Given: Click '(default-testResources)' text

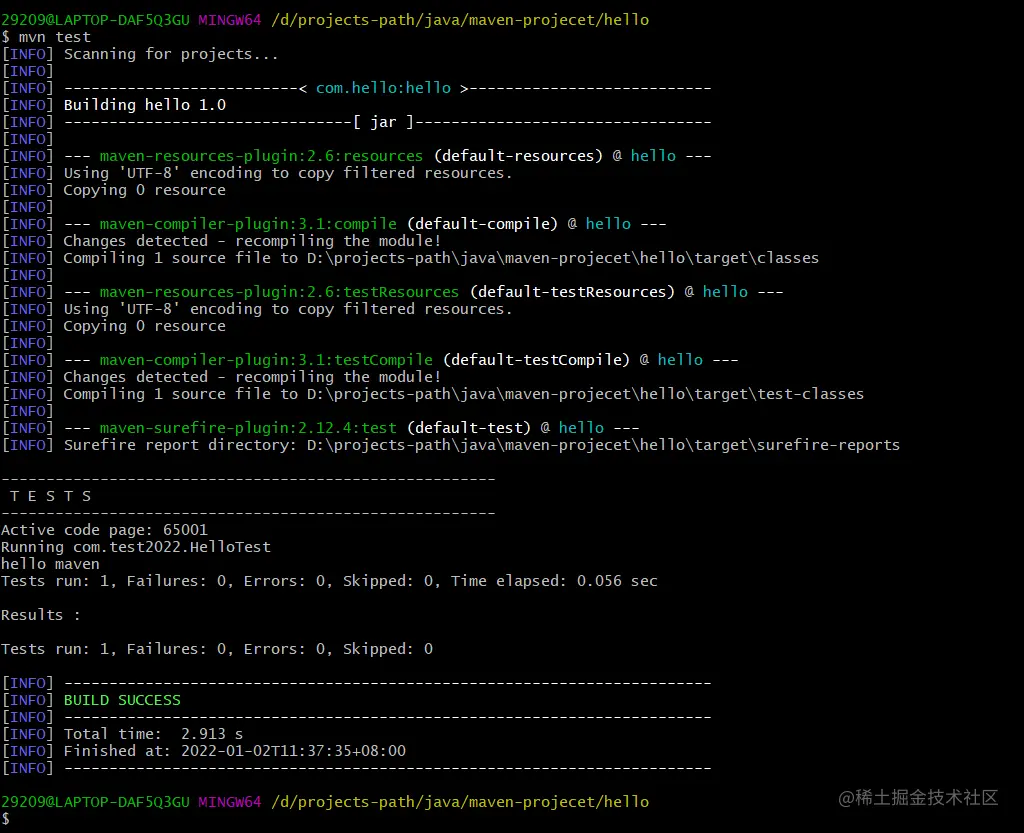Looking at the screenshot, I should [572, 292].
